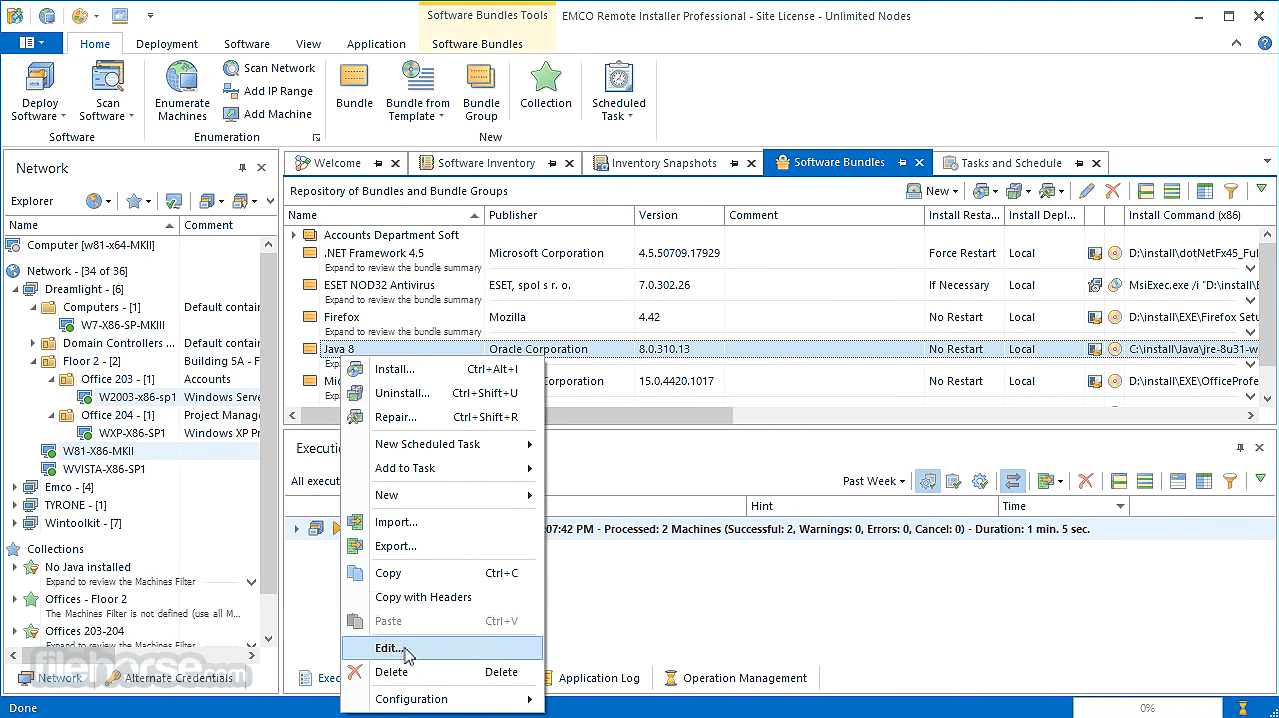Expand the Accounts Department Soft group
The height and width of the screenshot is (718, 1279).
294,236
